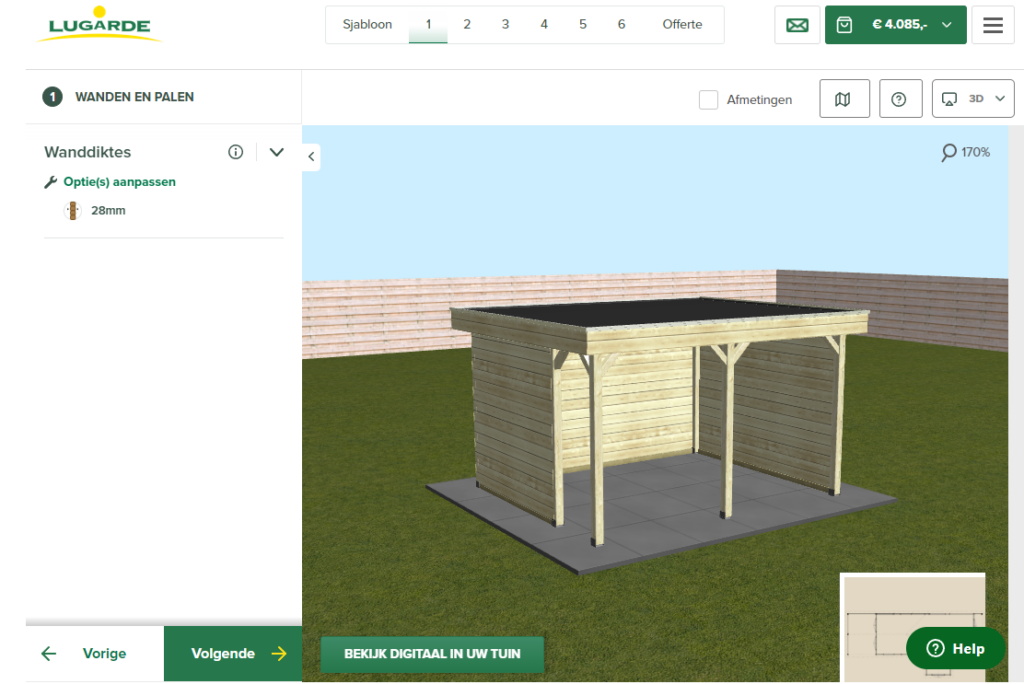1024x684 pixels.
Task: Open the shopping cart price €4.085,- dropdown
Action: click(x=895, y=25)
